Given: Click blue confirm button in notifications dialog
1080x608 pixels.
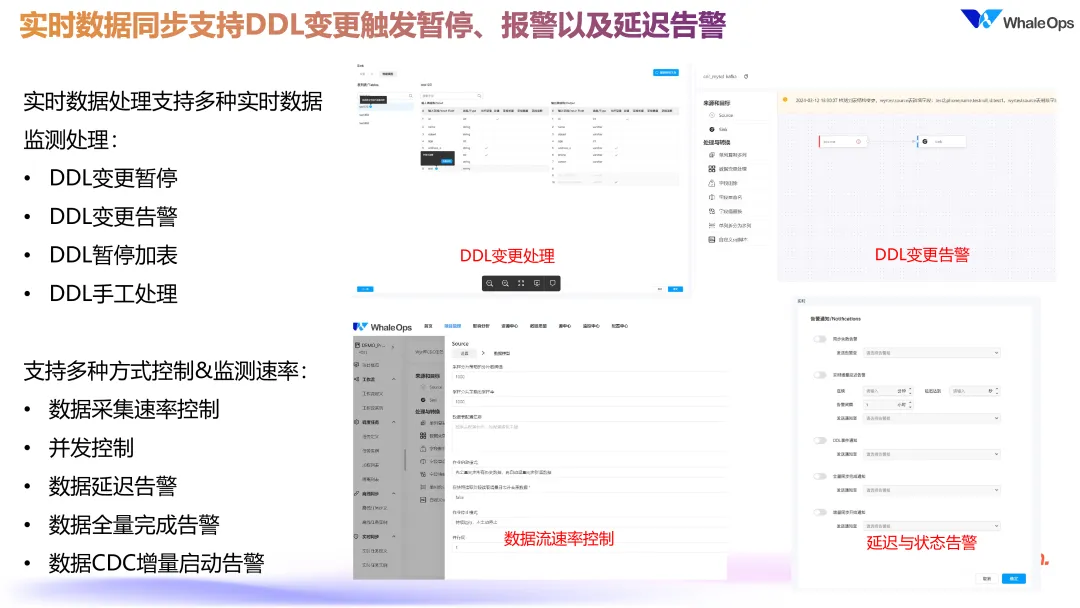Looking at the screenshot, I should (1013, 578).
